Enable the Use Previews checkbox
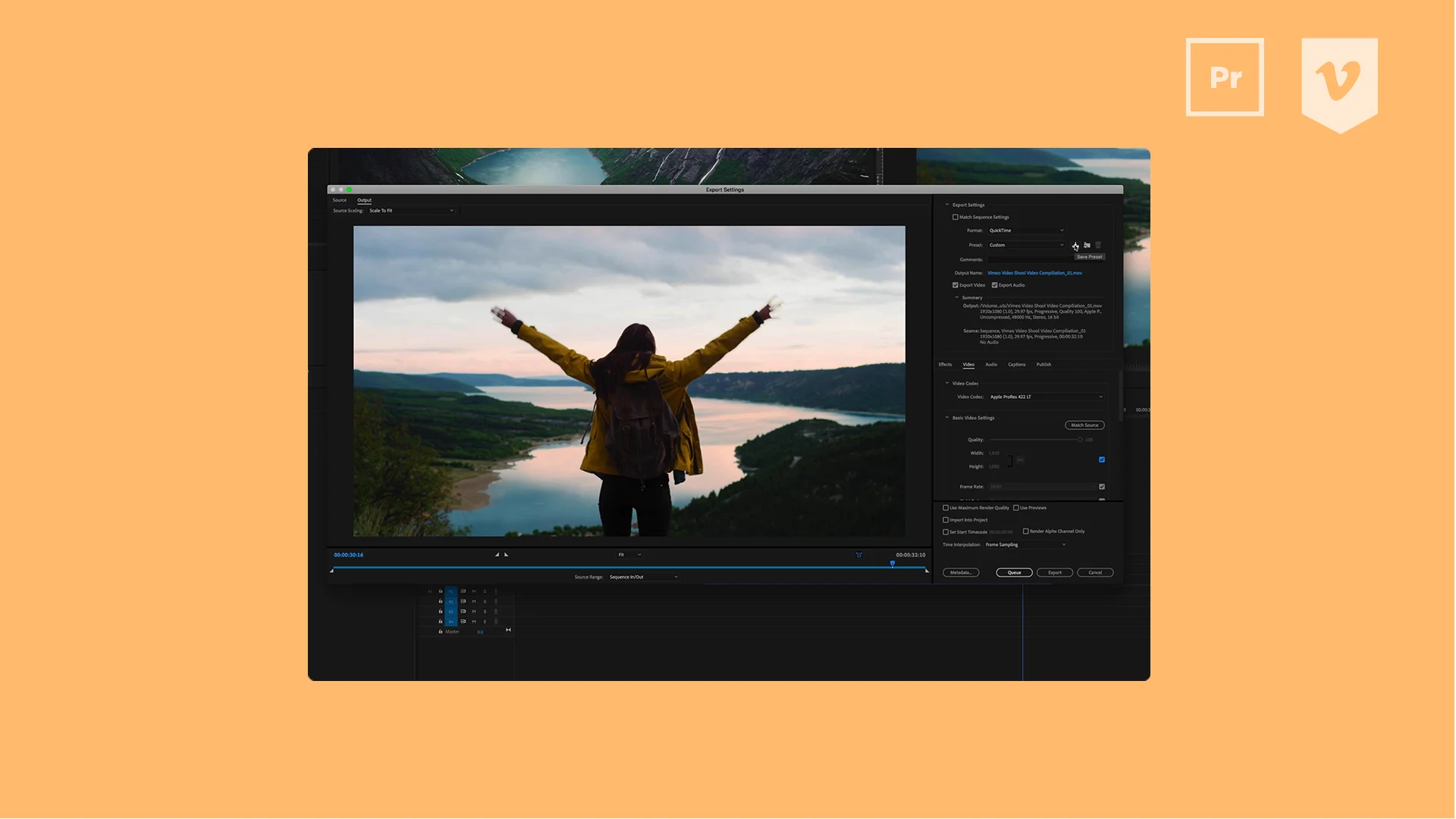 point(1016,507)
